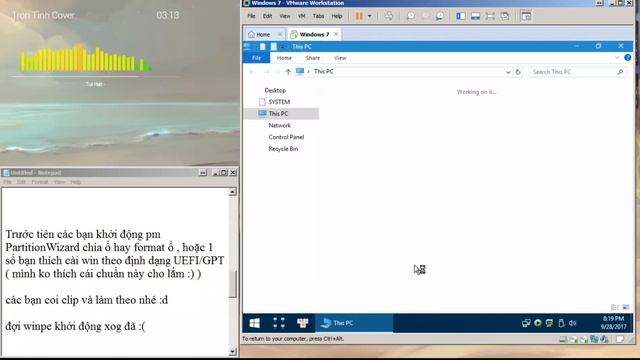Open Notepad Edit menu
The image size is (640, 360).
pos(21,182)
